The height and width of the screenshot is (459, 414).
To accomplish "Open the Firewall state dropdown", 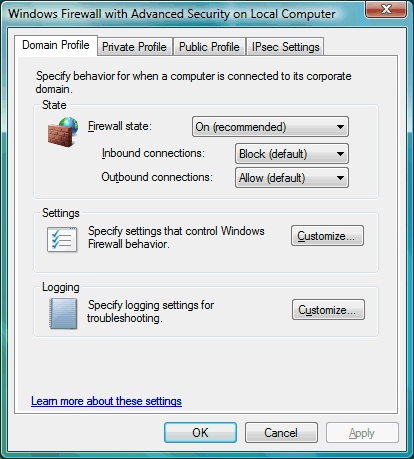I will coord(270,127).
